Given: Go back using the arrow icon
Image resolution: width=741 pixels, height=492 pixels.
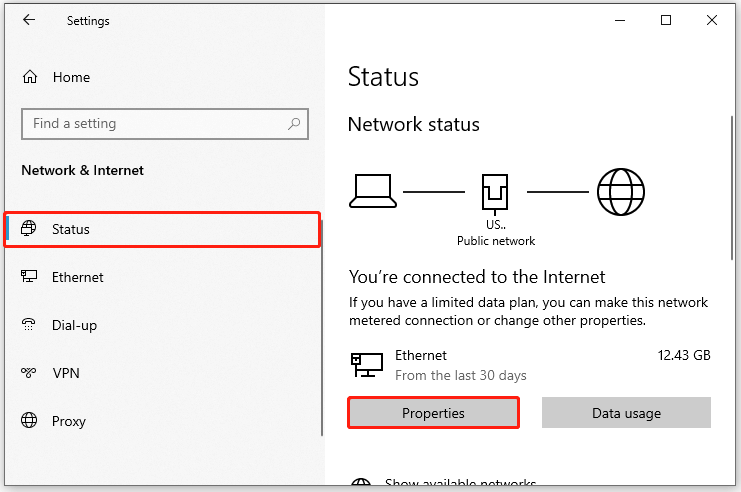Looking at the screenshot, I should pyautogui.click(x=29, y=20).
